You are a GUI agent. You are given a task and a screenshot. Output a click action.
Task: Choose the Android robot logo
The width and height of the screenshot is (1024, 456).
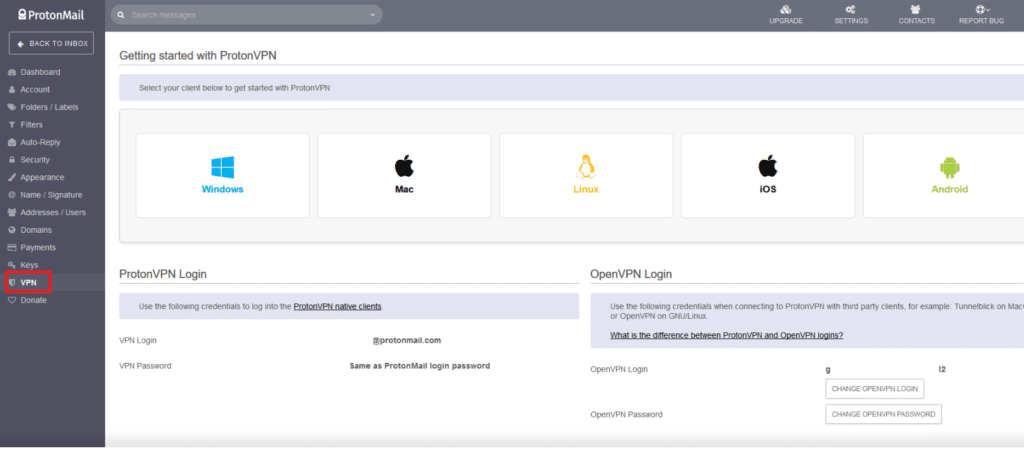tap(950, 167)
